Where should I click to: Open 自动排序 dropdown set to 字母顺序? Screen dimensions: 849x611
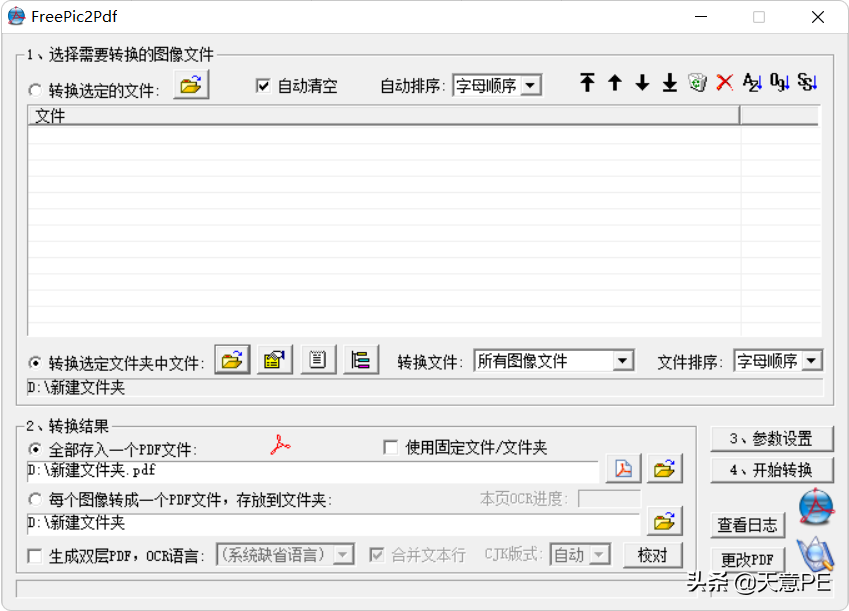point(497,85)
